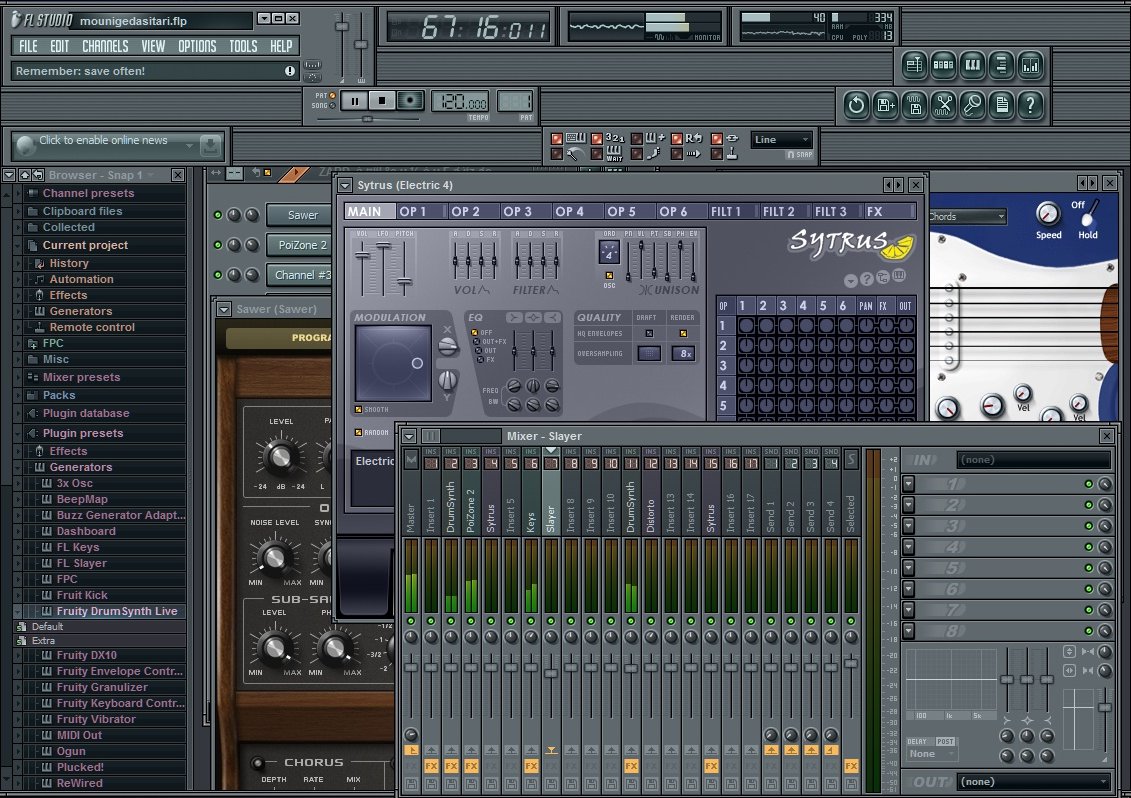The height and width of the screenshot is (798, 1131).
Task: Select EQ OUT+FX radio option
Action: (x=475, y=341)
